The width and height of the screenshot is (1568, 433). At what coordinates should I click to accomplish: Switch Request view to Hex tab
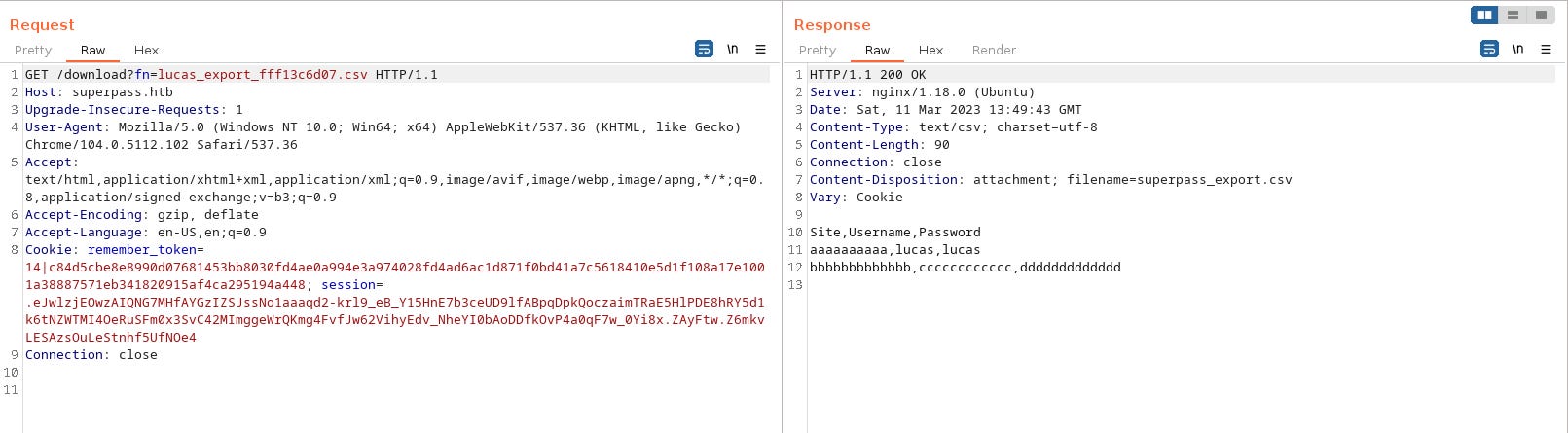coord(146,50)
